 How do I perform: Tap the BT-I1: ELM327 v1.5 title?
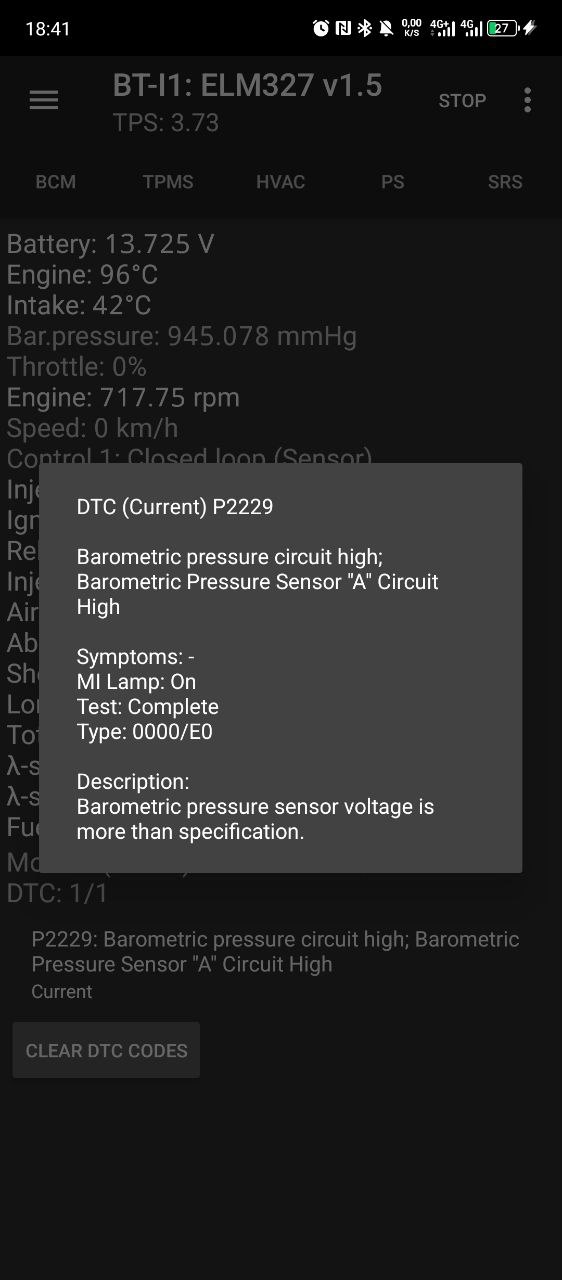[x=247, y=85]
